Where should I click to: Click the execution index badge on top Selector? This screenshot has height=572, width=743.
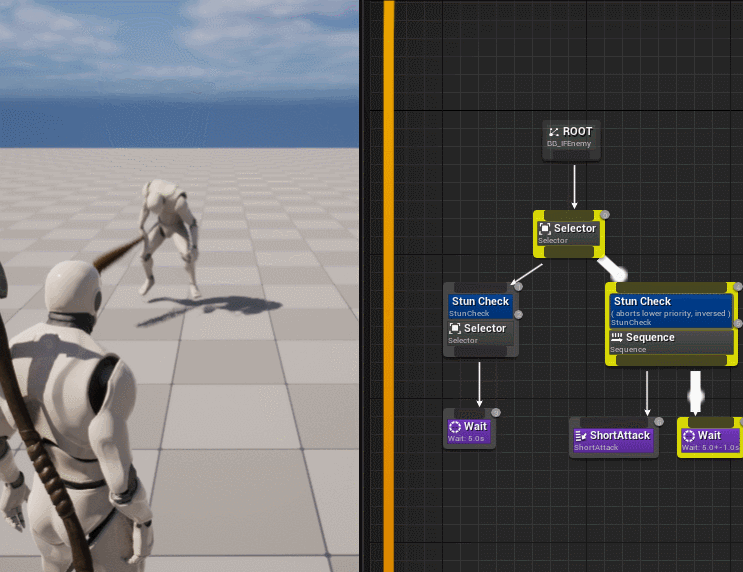pos(604,215)
